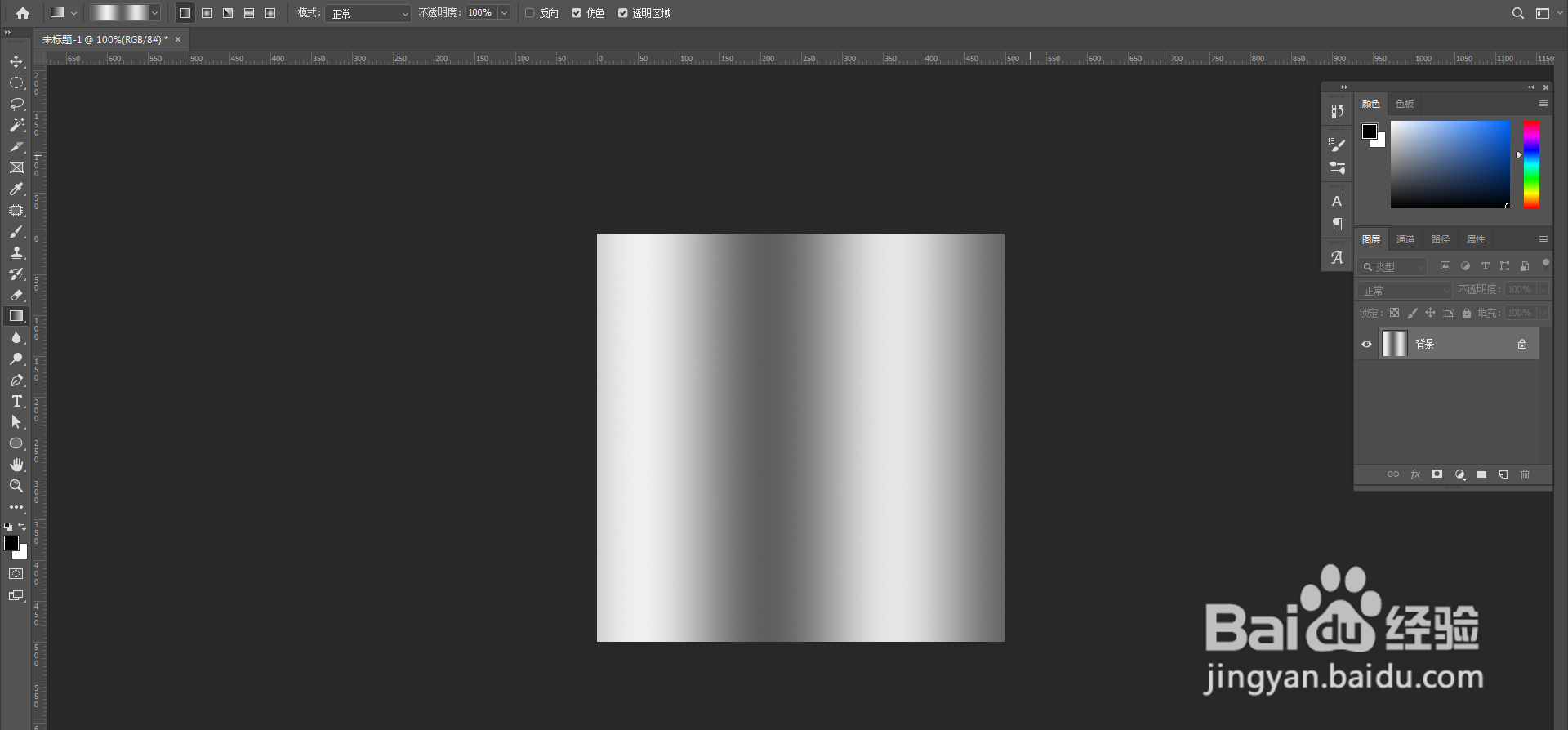The image size is (1568, 730).
Task: Switch to the 通道 (Channels) tab
Action: pyautogui.click(x=1405, y=239)
